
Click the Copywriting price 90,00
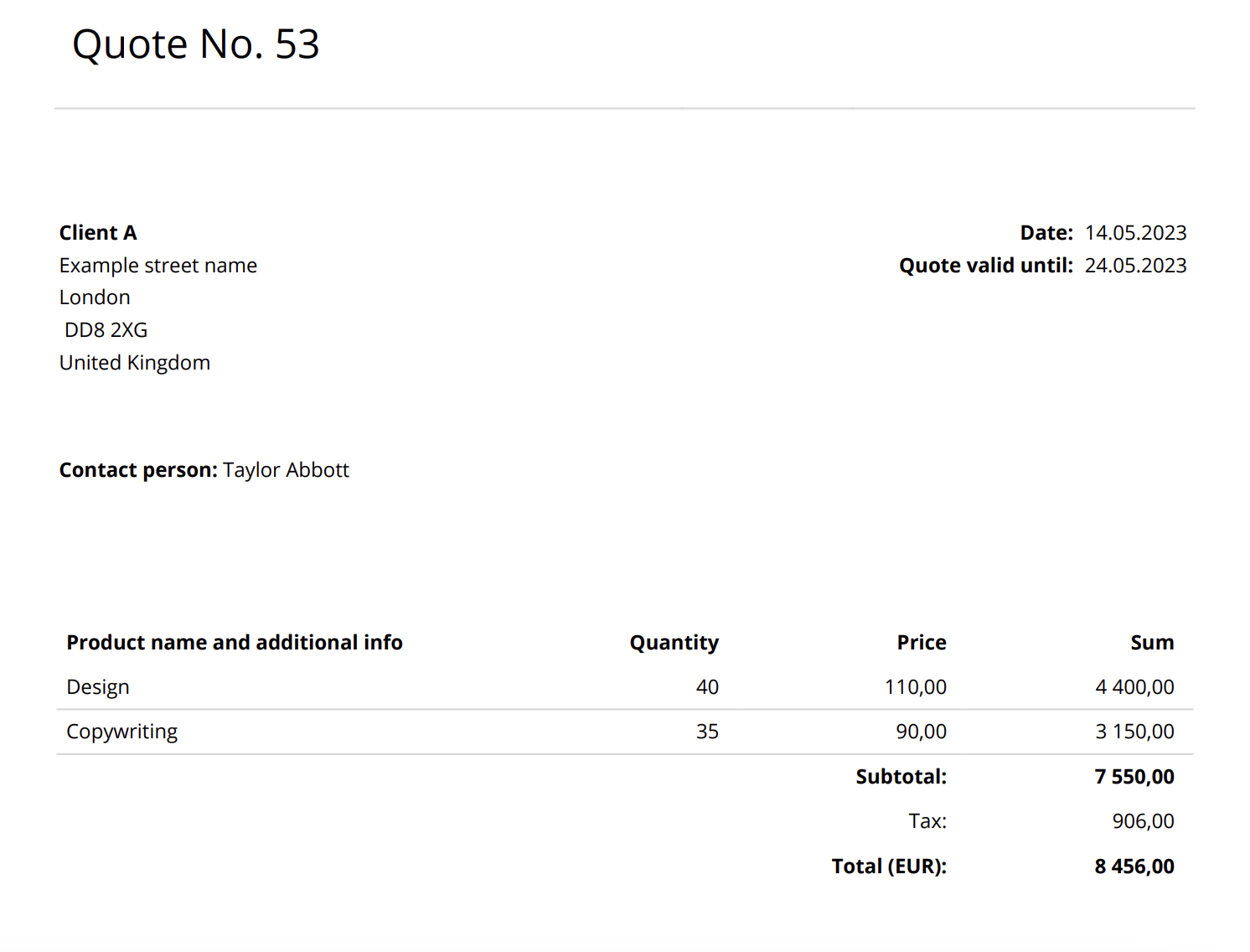(922, 732)
